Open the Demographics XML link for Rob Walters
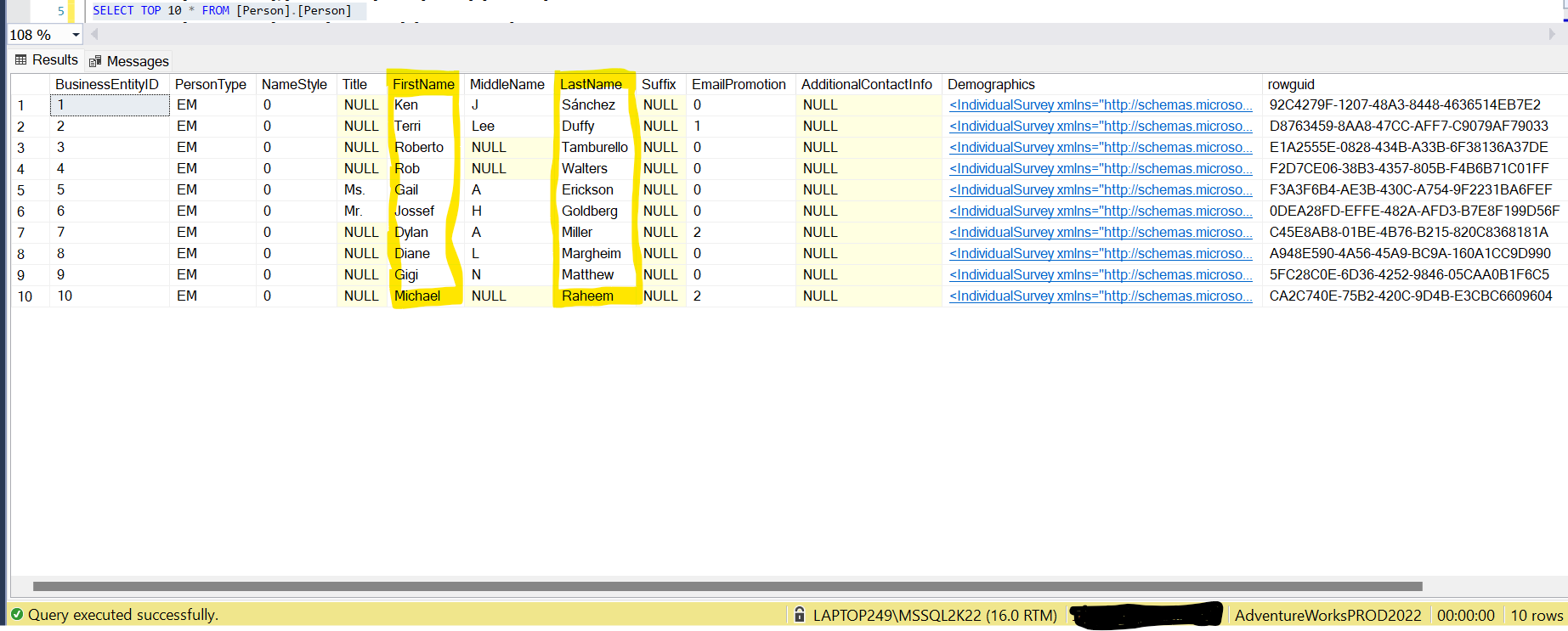This screenshot has width=1568, height=631. point(1101,168)
